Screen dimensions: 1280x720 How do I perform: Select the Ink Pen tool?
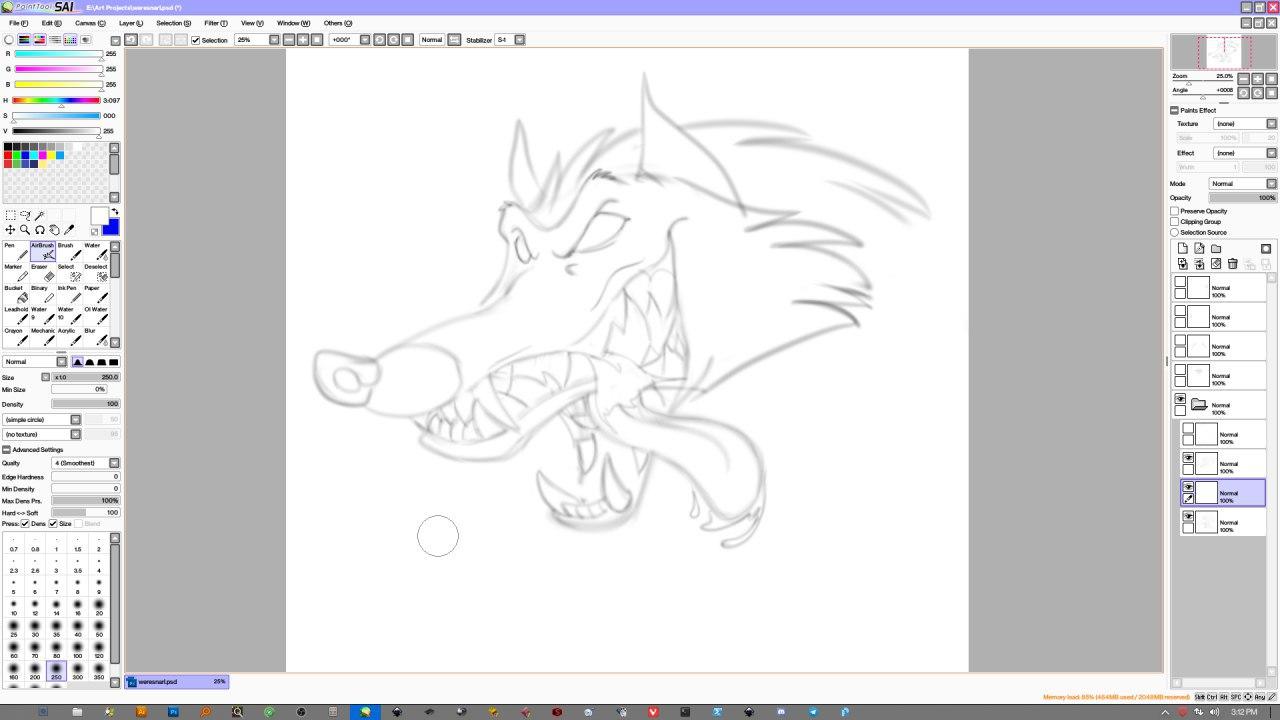click(69, 294)
